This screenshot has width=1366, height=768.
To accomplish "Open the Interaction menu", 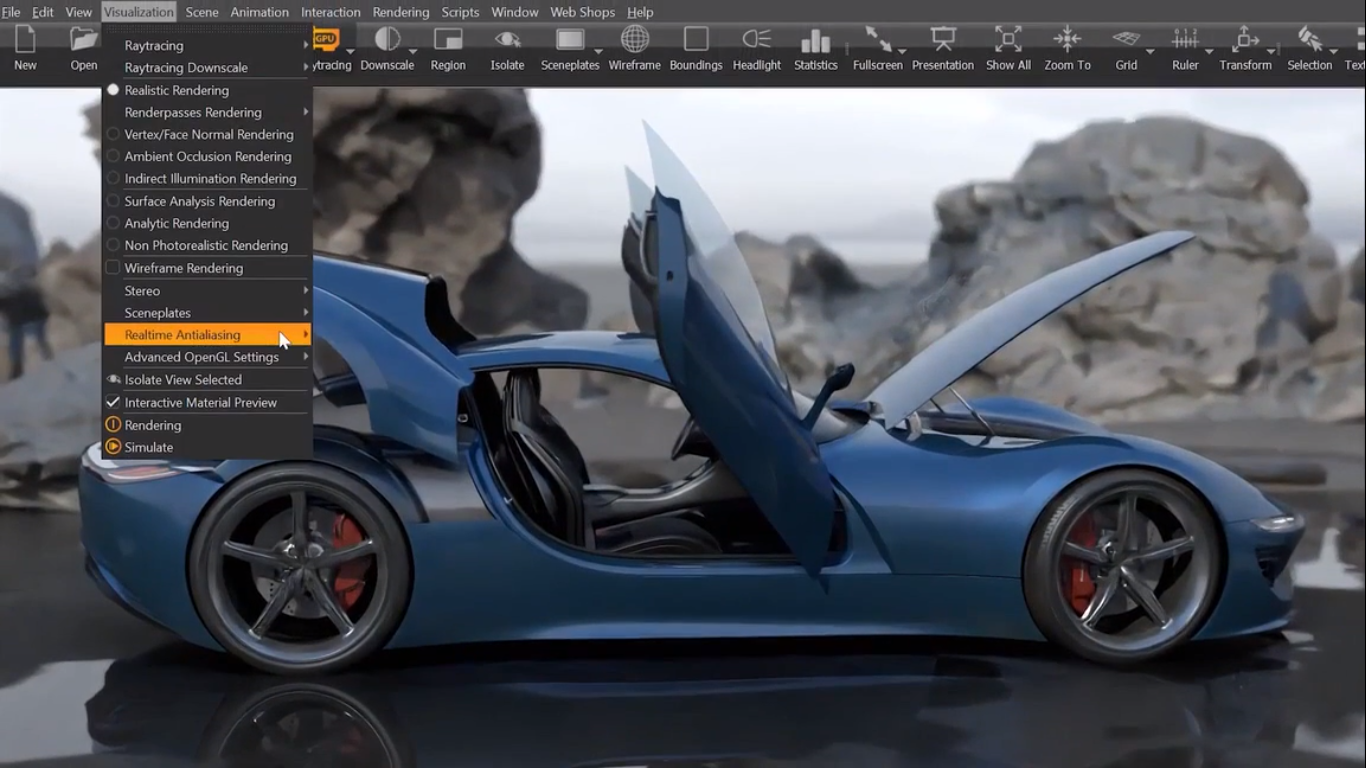I will point(331,12).
